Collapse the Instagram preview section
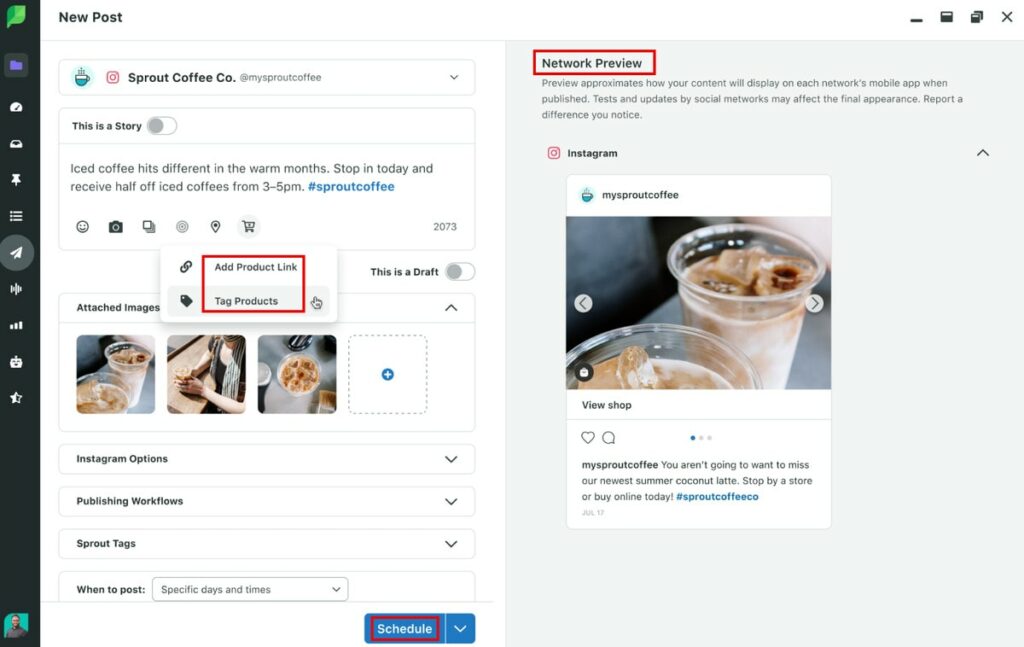Image resolution: width=1024 pixels, height=647 pixels. pyautogui.click(x=983, y=153)
